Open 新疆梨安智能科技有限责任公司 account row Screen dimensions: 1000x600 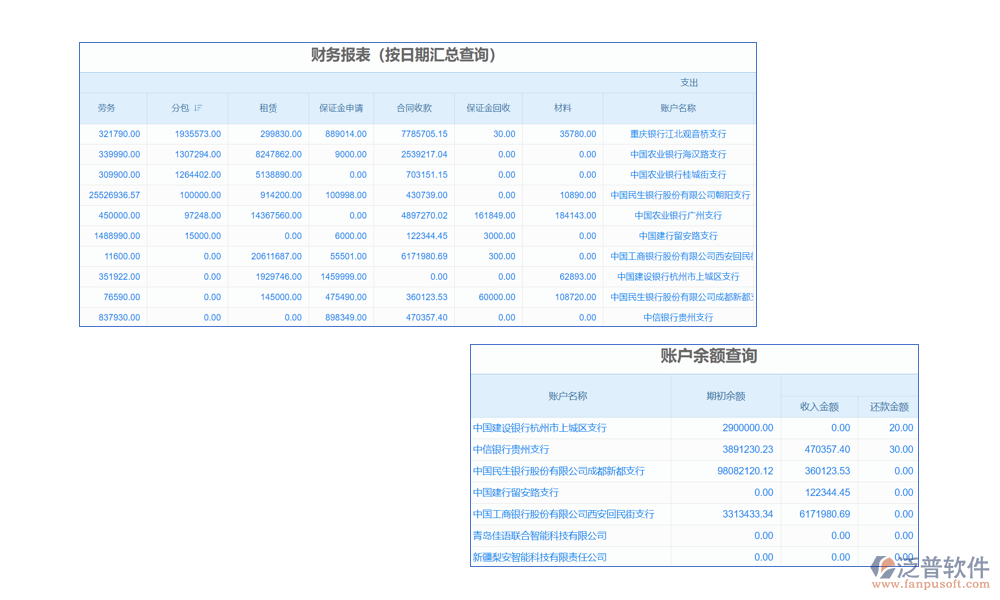pyautogui.click(x=540, y=557)
